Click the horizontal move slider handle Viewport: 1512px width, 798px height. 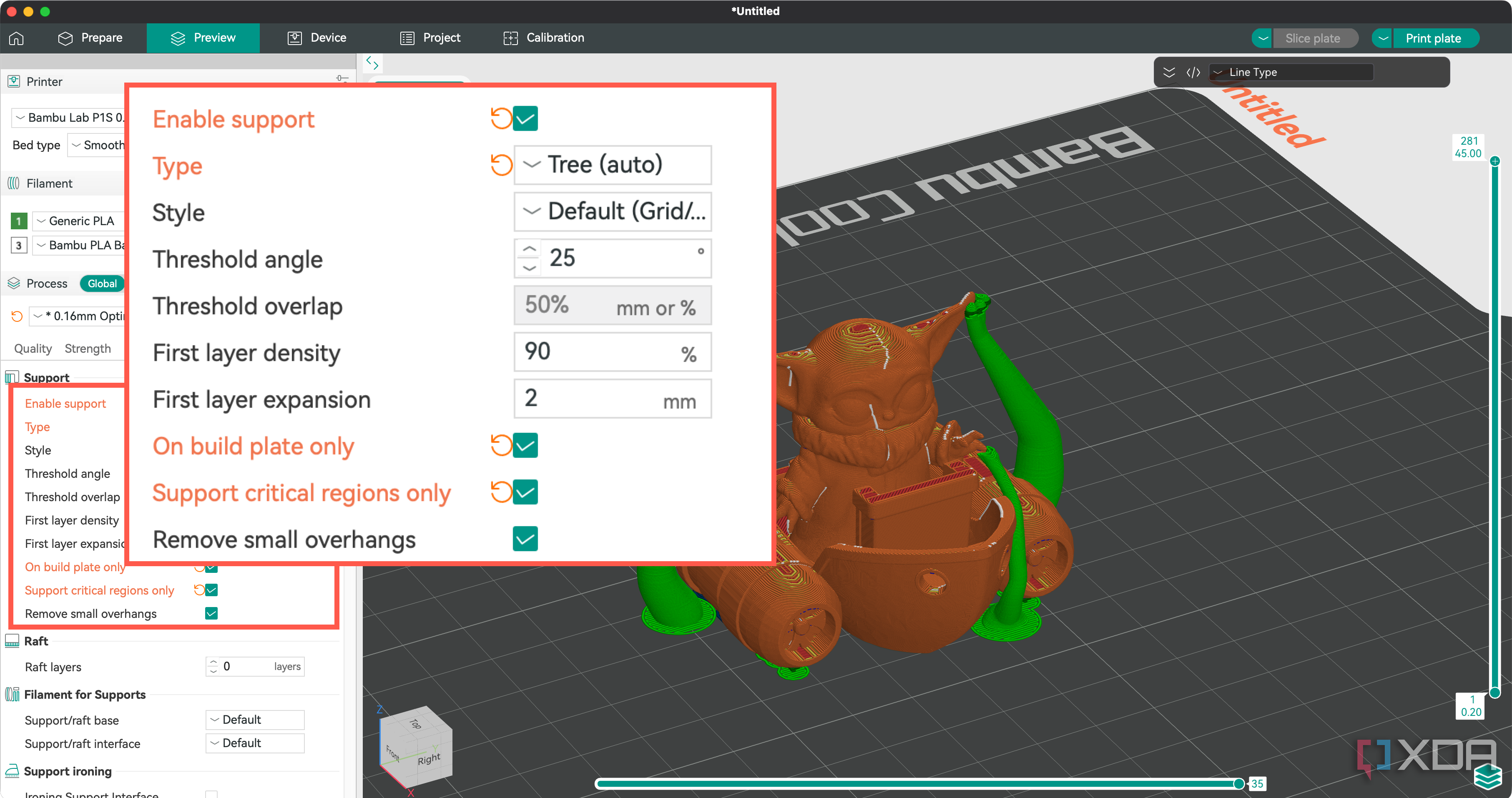click(1239, 783)
